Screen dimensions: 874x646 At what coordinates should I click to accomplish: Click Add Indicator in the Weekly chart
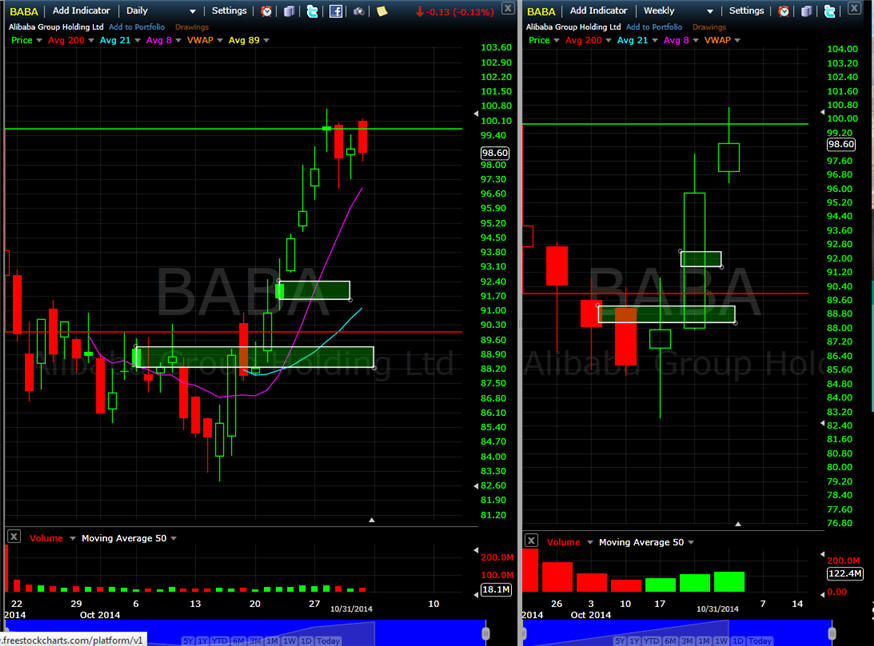coord(599,11)
